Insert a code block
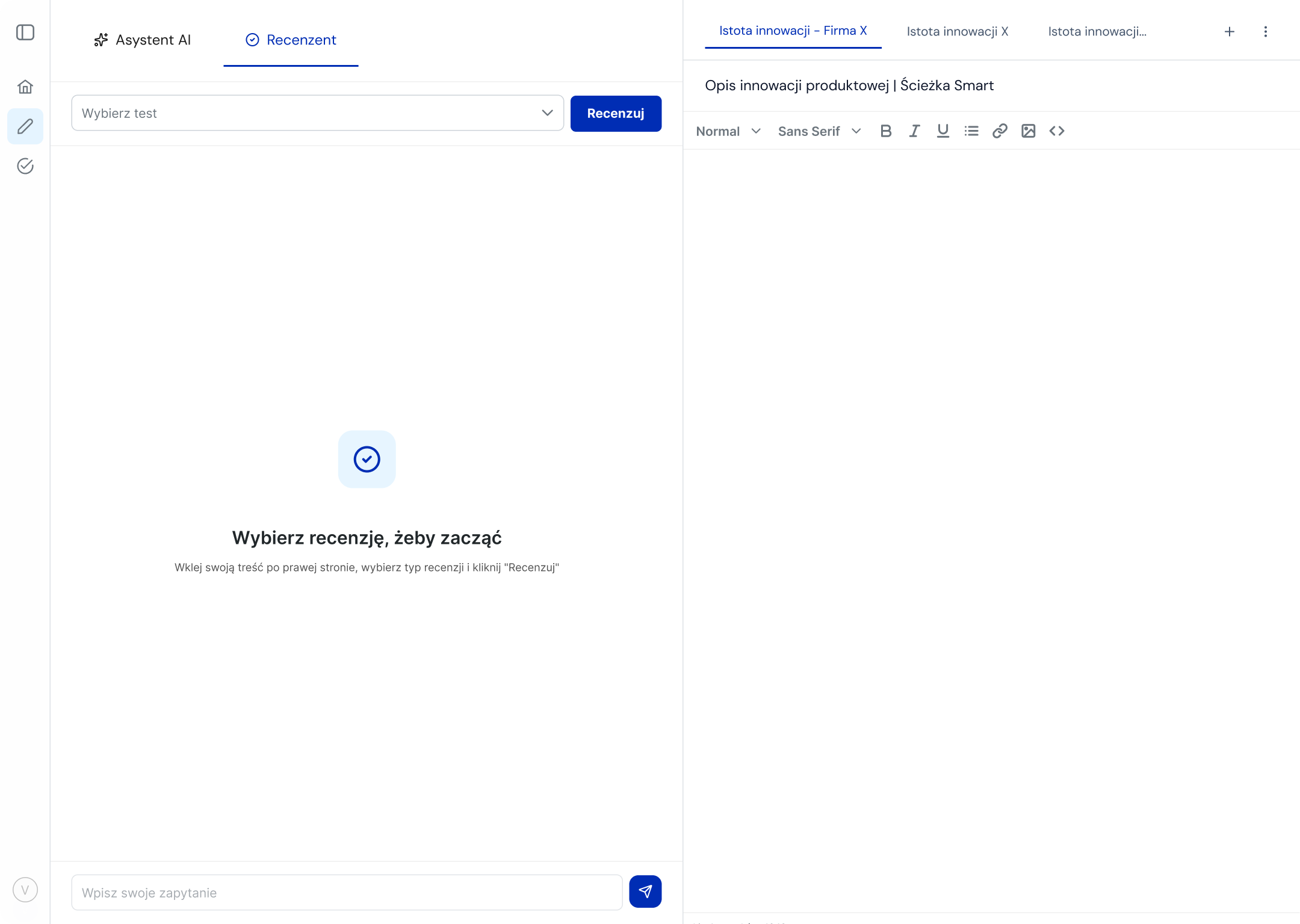The width and height of the screenshot is (1300, 924). point(1057,131)
